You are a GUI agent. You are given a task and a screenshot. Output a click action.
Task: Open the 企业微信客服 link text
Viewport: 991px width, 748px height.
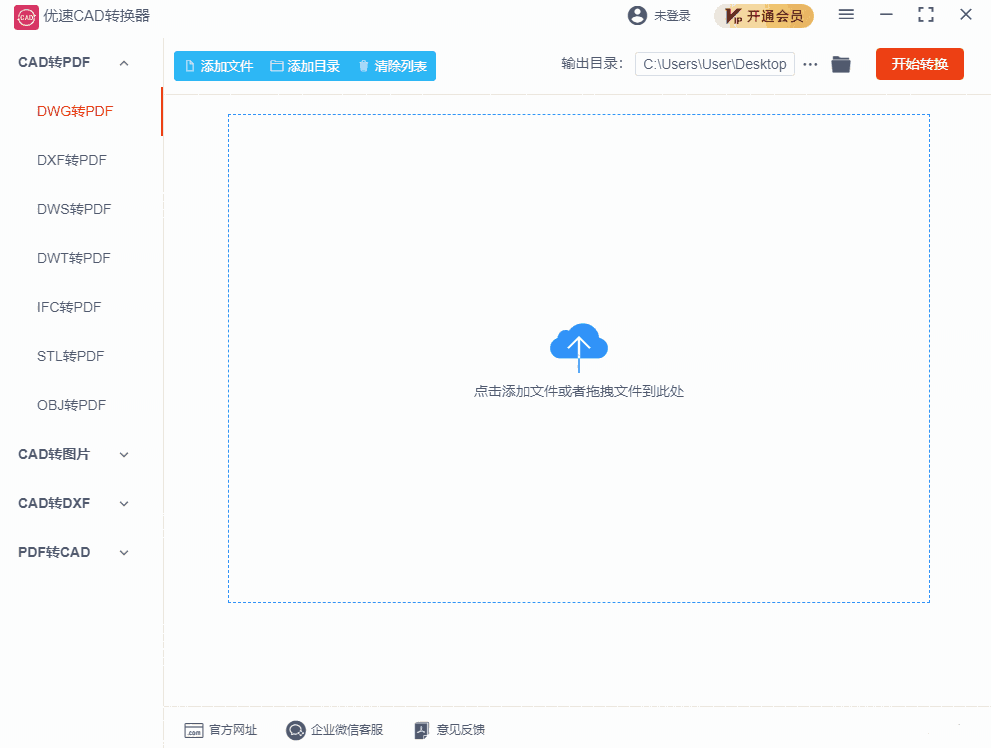(x=347, y=730)
